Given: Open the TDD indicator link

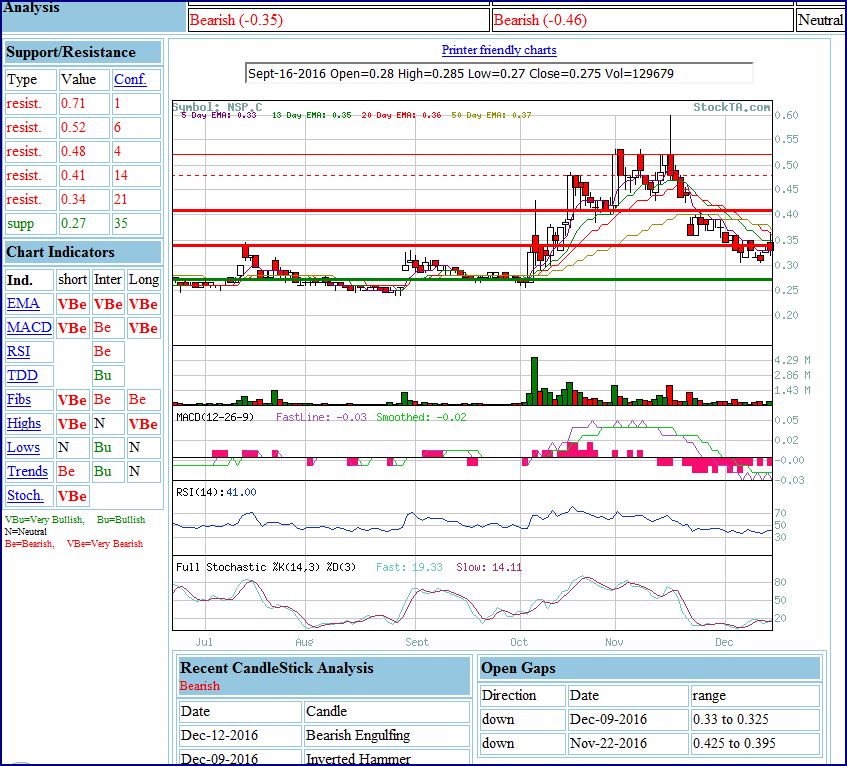Looking at the screenshot, I should coord(22,376).
